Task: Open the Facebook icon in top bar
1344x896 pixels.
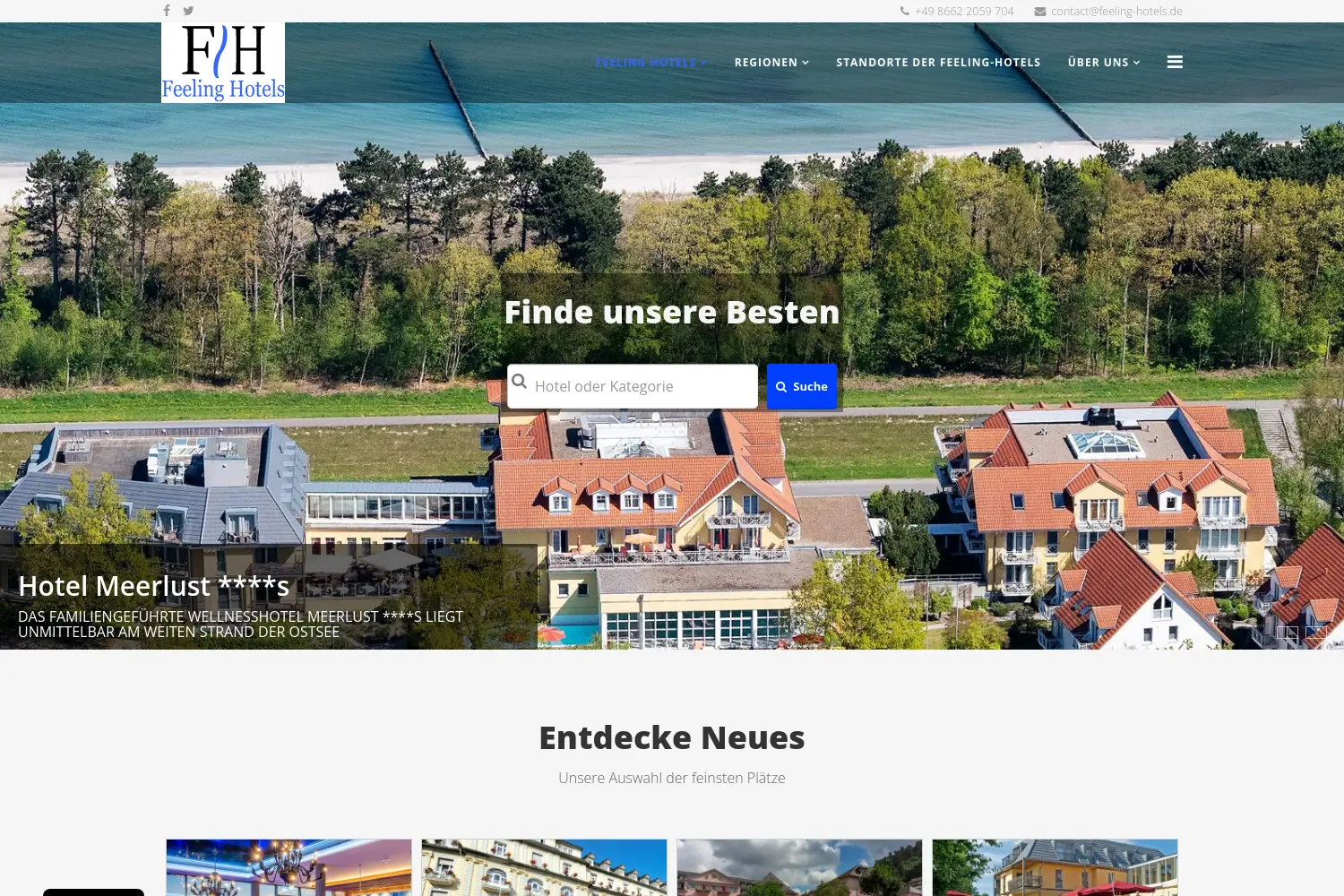Action: pyautogui.click(x=167, y=11)
